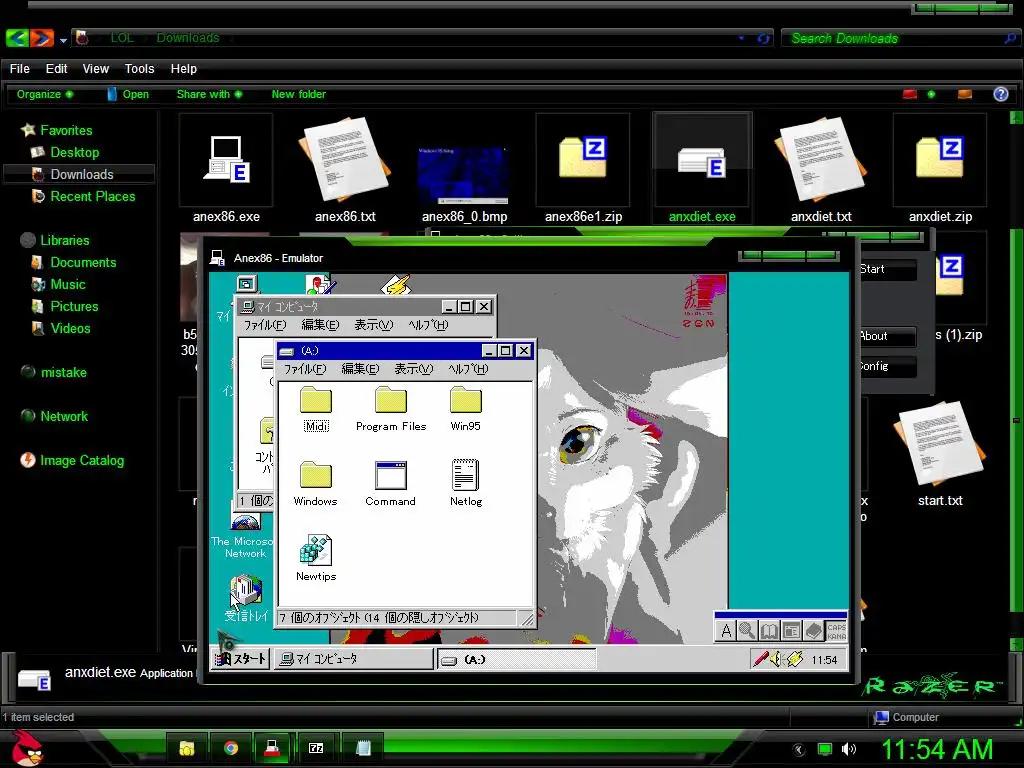Launch the Command program icon
This screenshot has width=1024, height=768.
click(391, 483)
